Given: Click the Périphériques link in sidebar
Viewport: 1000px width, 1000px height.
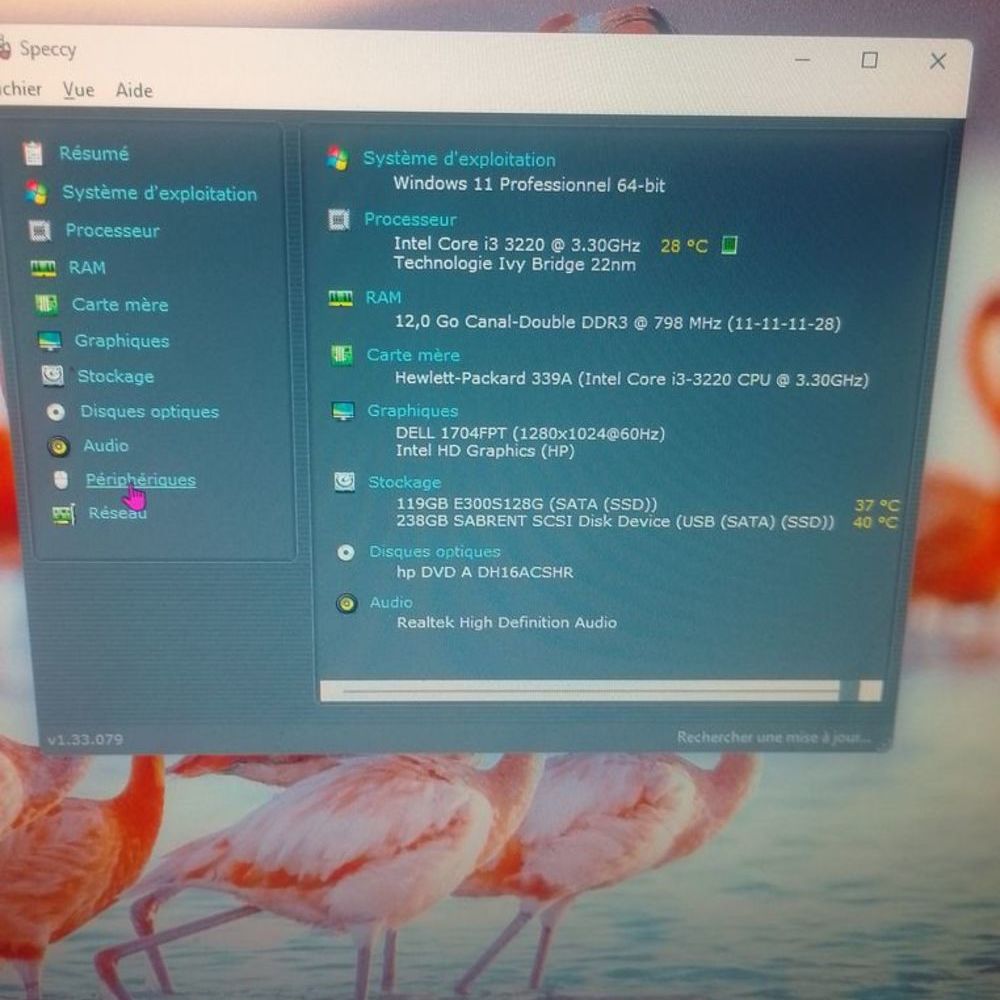Looking at the screenshot, I should pos(141,480).
